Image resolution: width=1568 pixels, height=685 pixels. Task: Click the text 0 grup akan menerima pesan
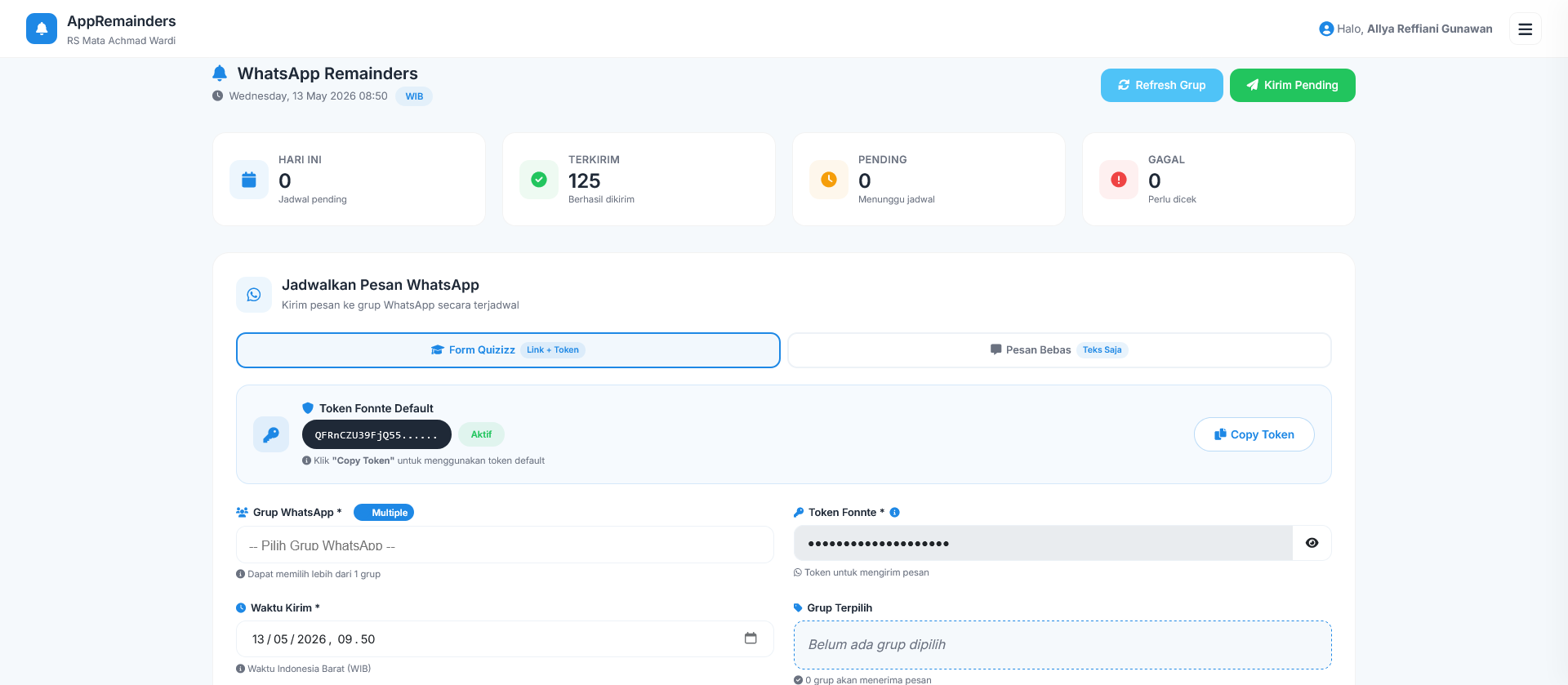click(x=868, y=679)
